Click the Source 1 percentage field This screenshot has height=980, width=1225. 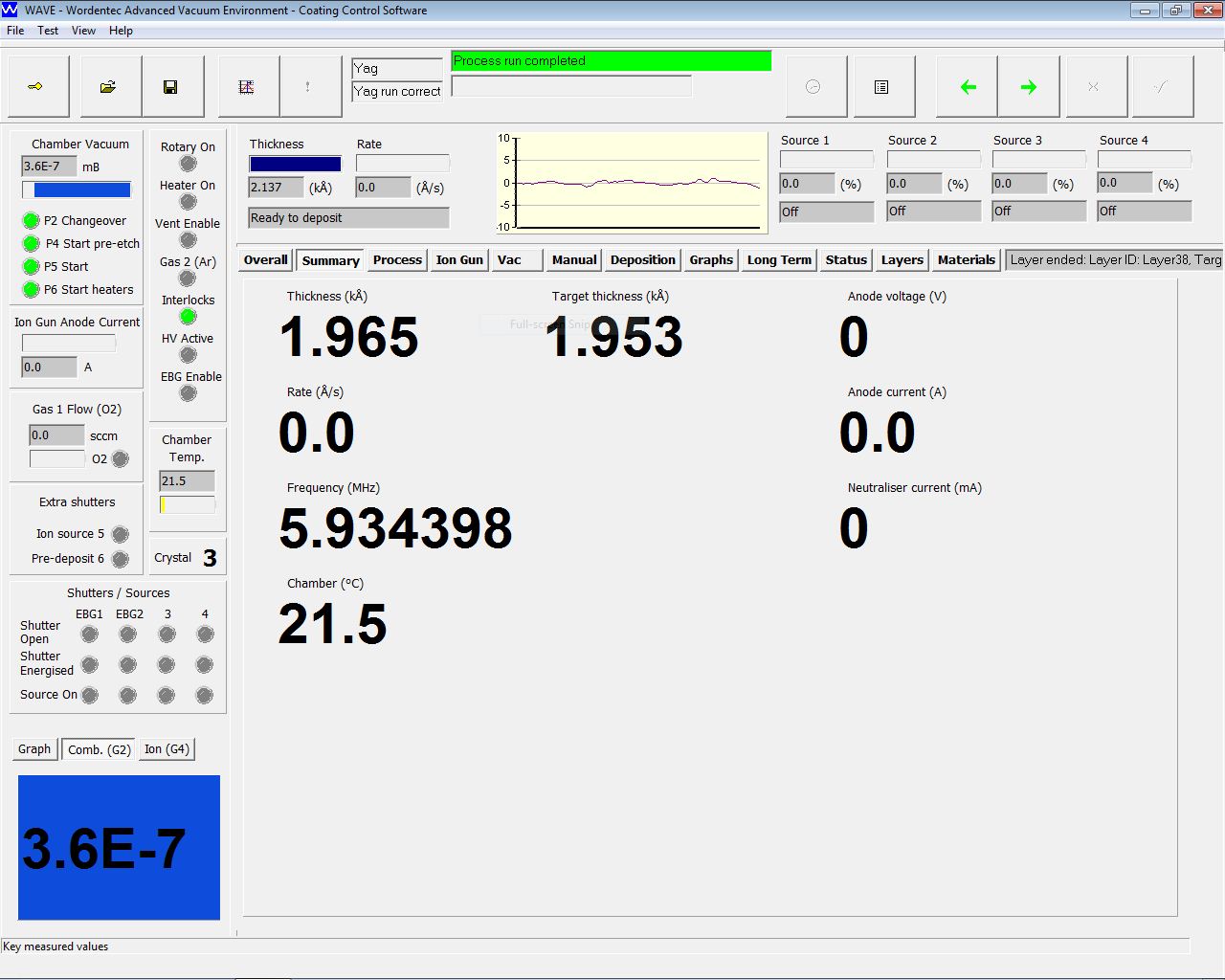[807, 184]
